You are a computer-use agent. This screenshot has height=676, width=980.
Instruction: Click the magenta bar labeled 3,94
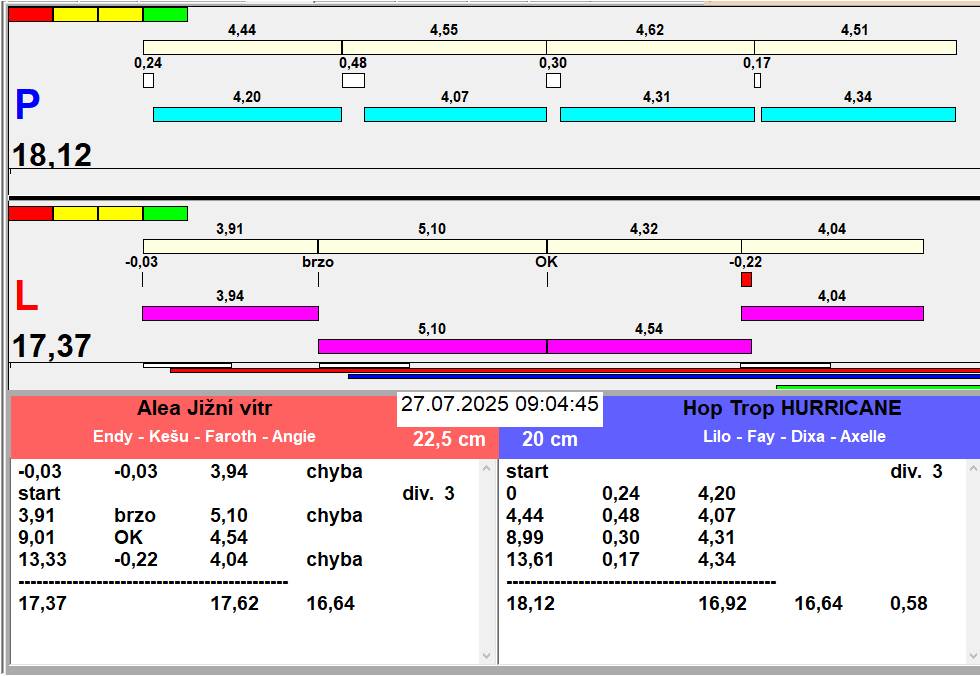click(231, 313)
